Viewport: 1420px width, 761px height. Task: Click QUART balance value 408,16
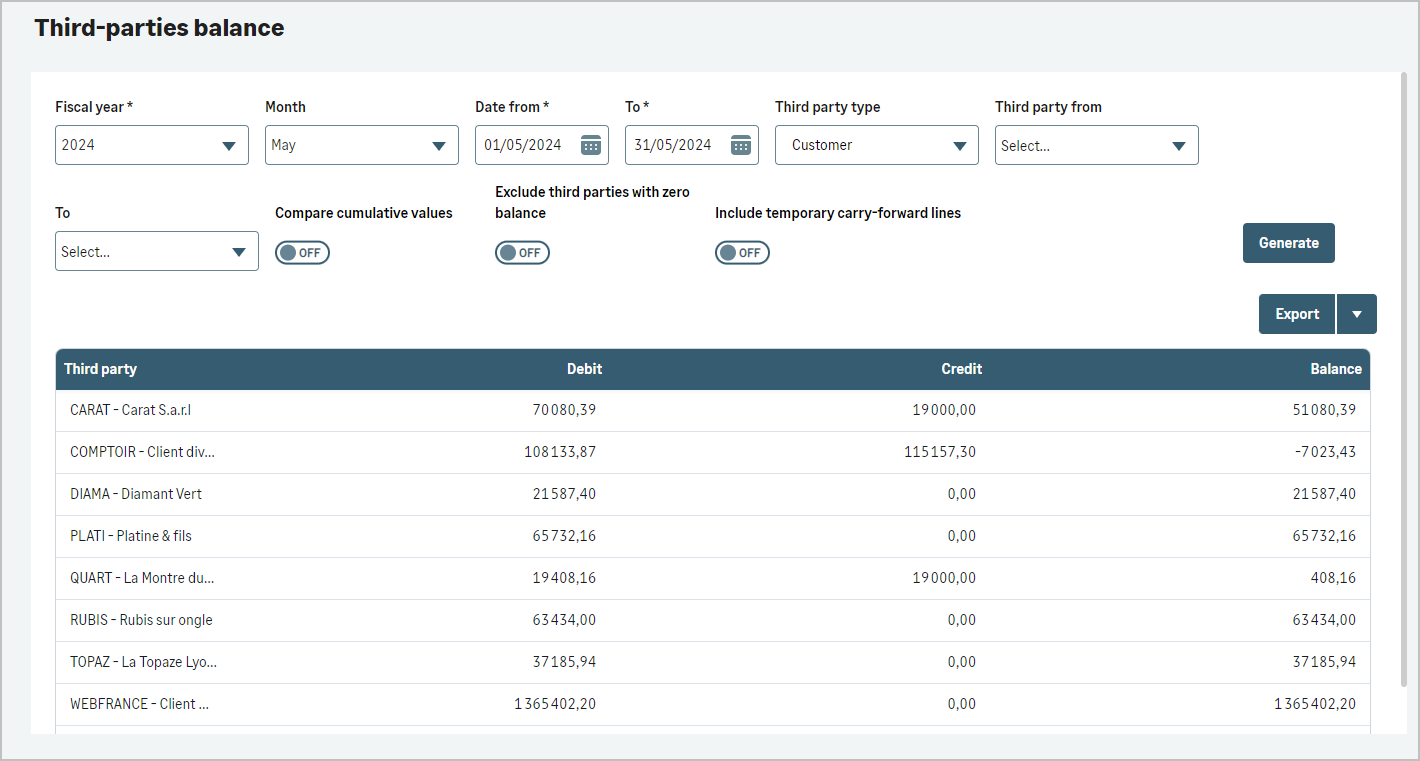point(1334,578)
